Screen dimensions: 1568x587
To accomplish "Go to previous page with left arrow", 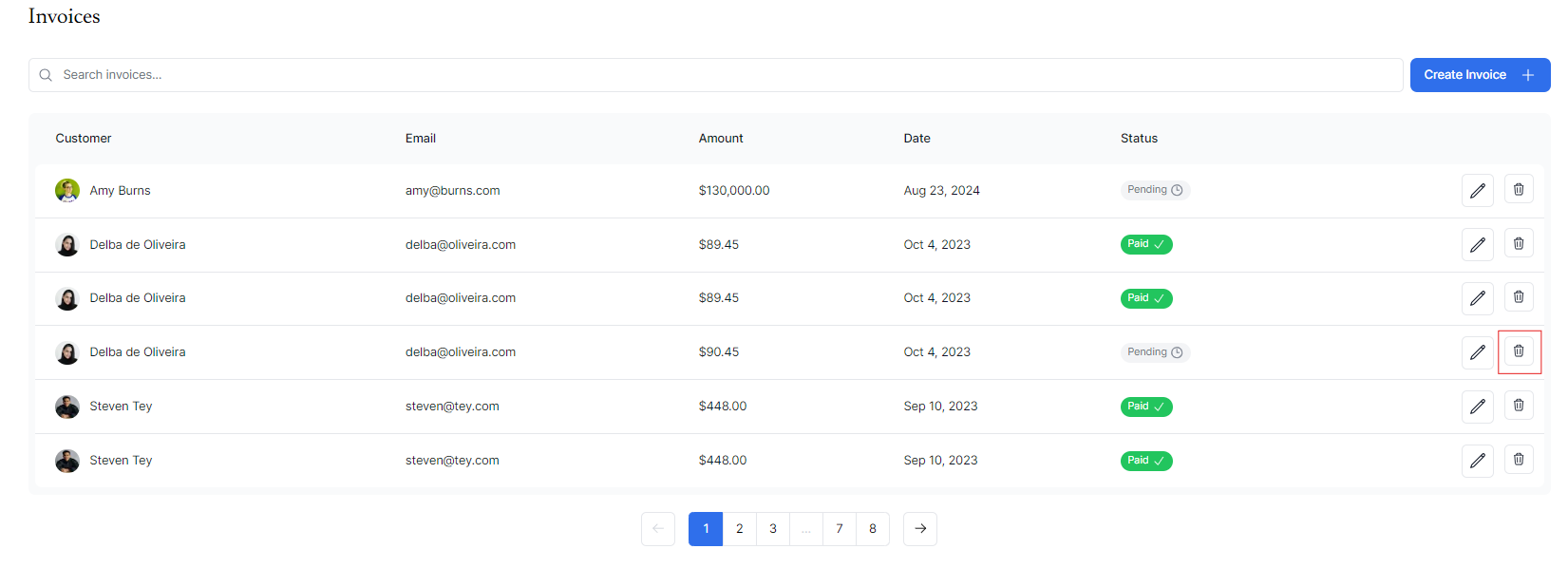I will 658,529.
